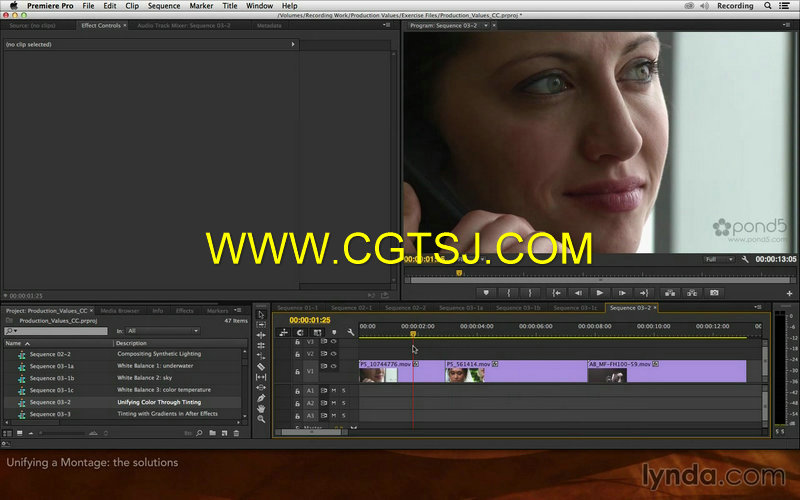Open the Marker menu

pos(201,6)
